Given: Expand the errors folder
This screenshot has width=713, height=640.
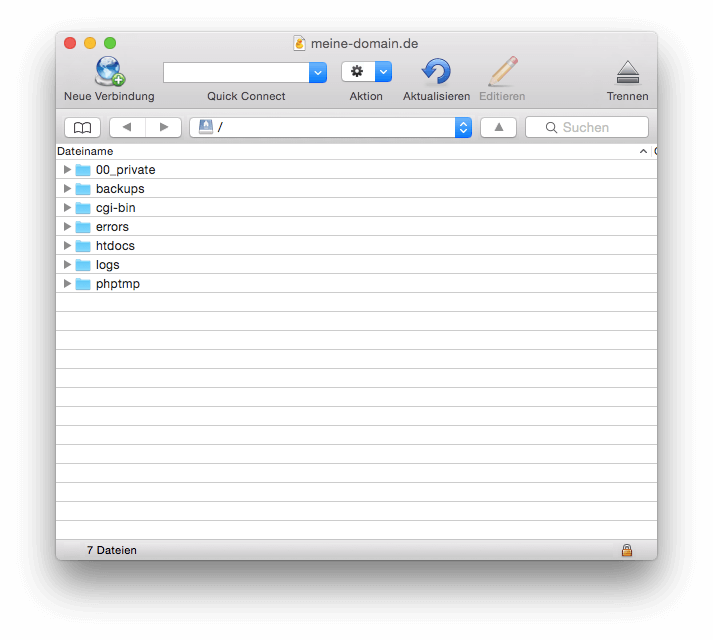Looking at the screenshot, I should (x=67, y=227).
